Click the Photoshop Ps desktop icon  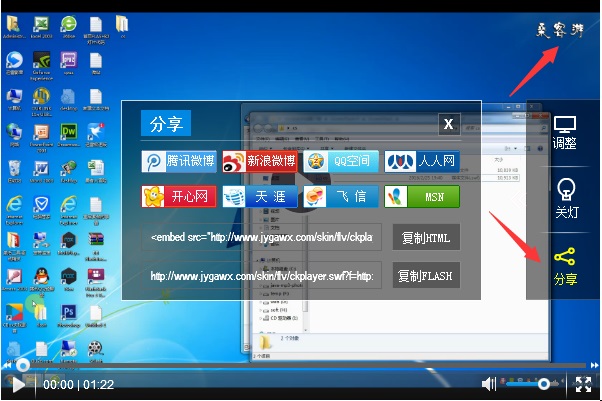coord(69,316)
